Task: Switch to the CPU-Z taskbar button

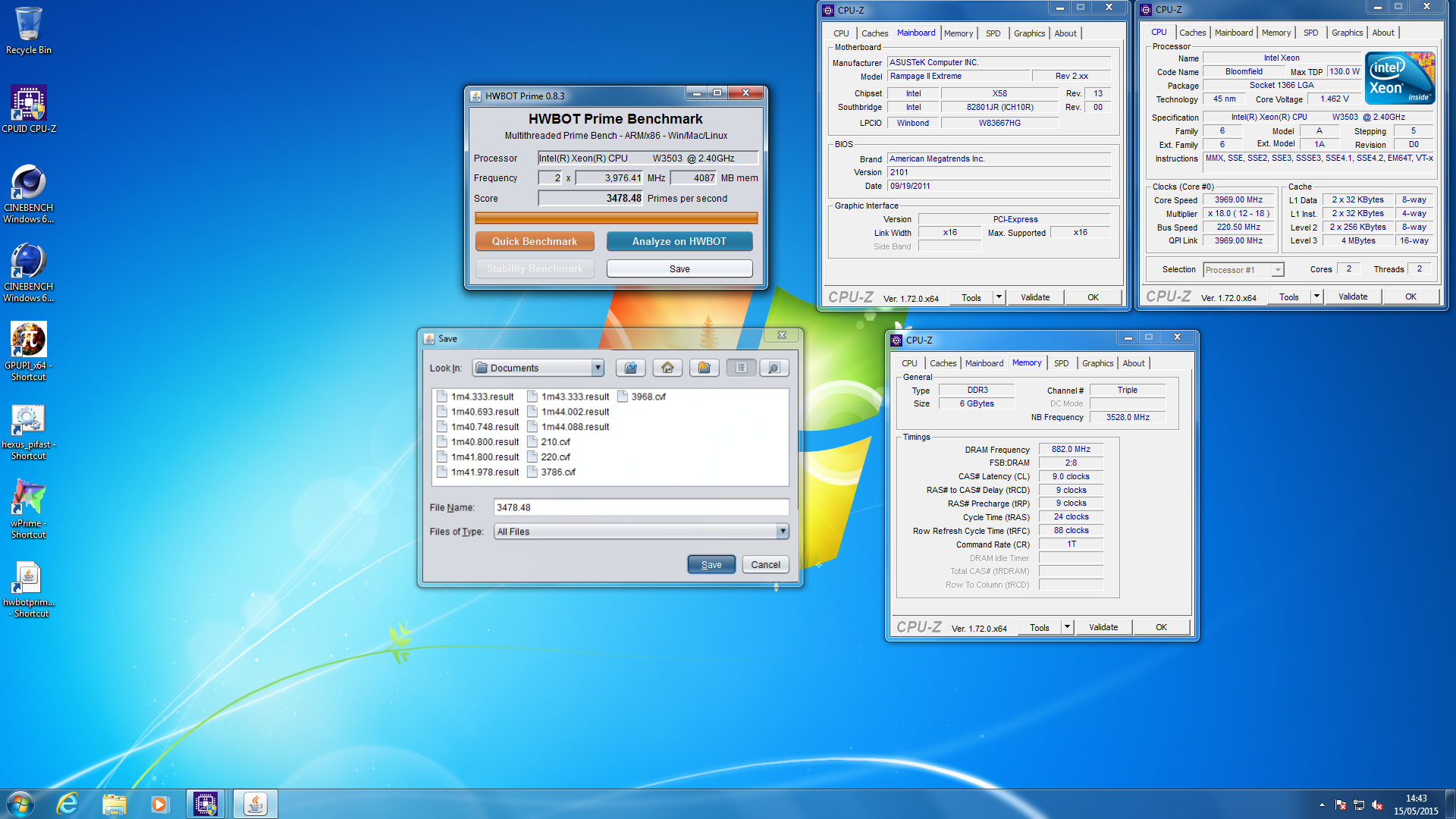Action: point(206,804)
